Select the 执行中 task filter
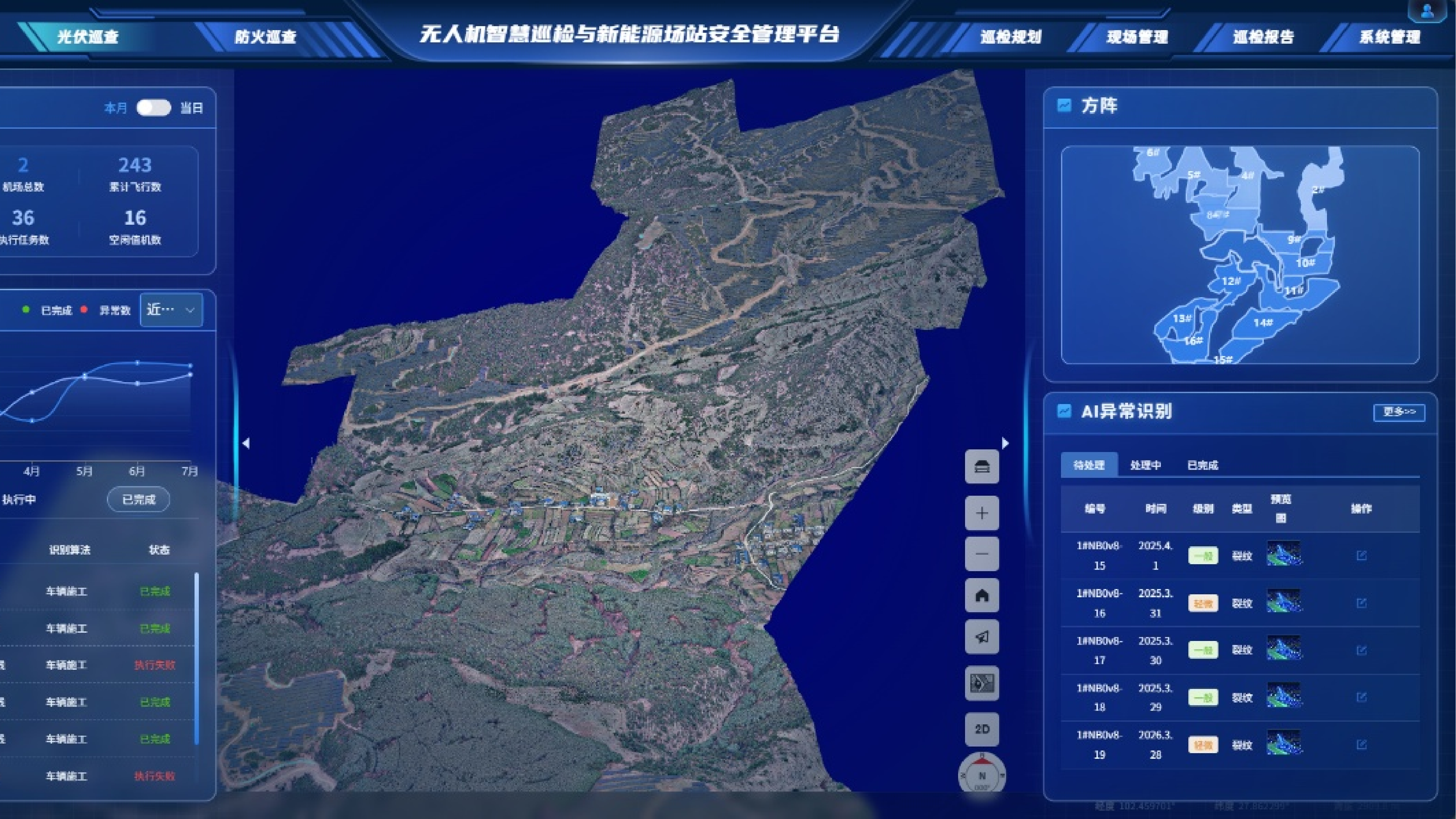 point(19,499)
